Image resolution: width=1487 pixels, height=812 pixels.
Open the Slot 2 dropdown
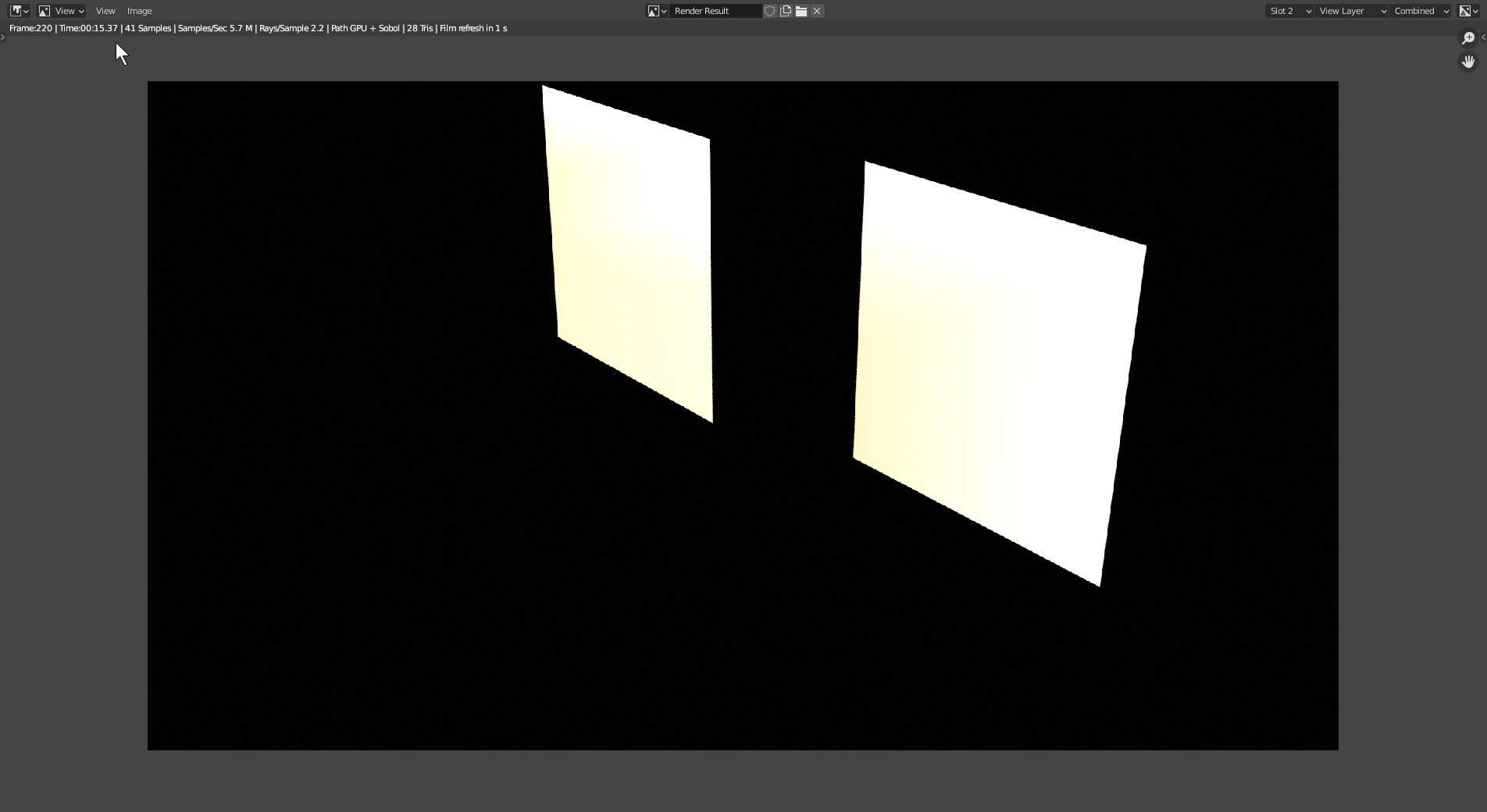[1289, 11]
